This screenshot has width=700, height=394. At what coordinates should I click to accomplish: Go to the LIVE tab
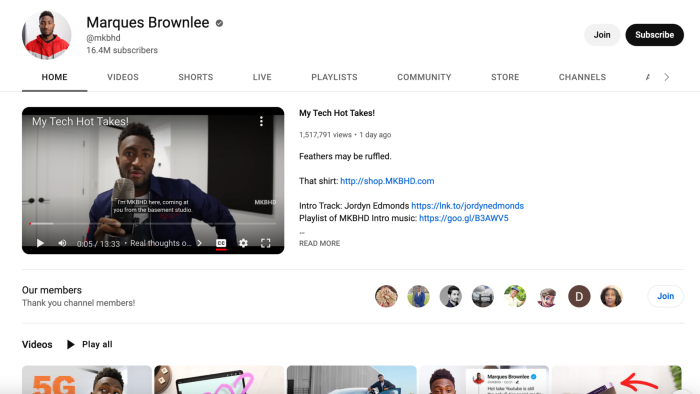(262, 77)
